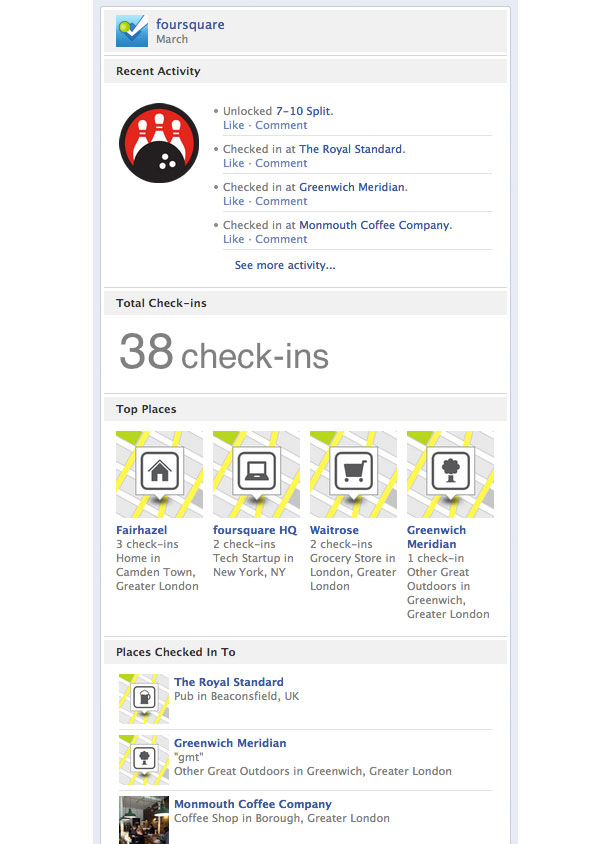Viewport: 600px width, 844px height.
Task: Select the foursquare HQ laptop map icon
Action: (256, 474)
